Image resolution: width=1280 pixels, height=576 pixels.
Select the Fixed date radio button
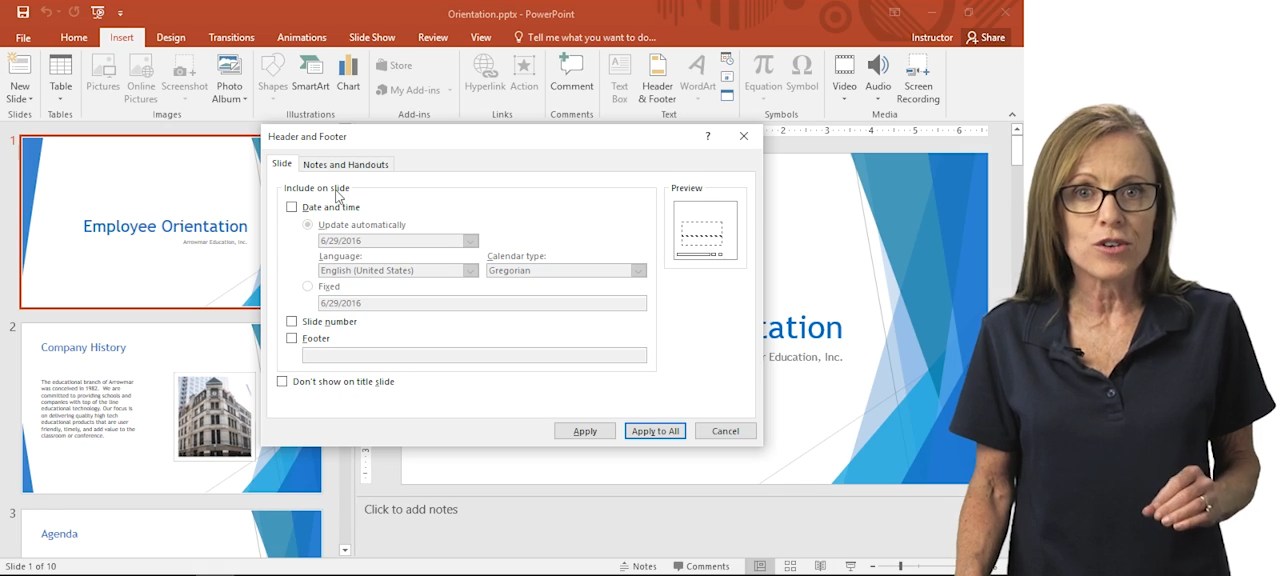[x=308, y=286]
